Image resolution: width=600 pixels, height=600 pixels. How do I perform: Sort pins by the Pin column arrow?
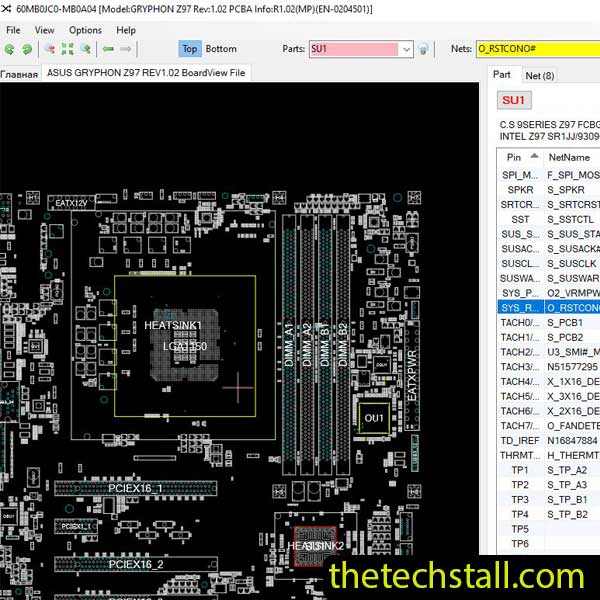[535, 156]
